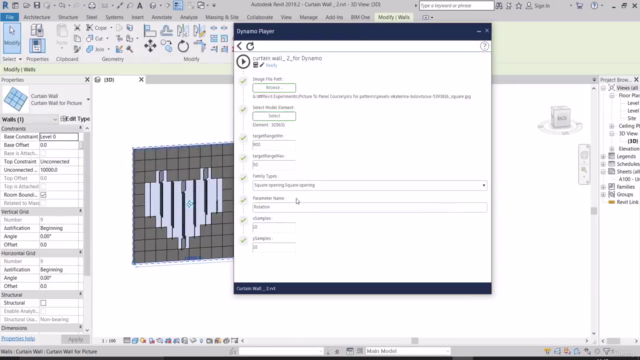Click the Base Constraint value field
The height and width of the screenshot is (360, 640).
click(x=59, y=137)
